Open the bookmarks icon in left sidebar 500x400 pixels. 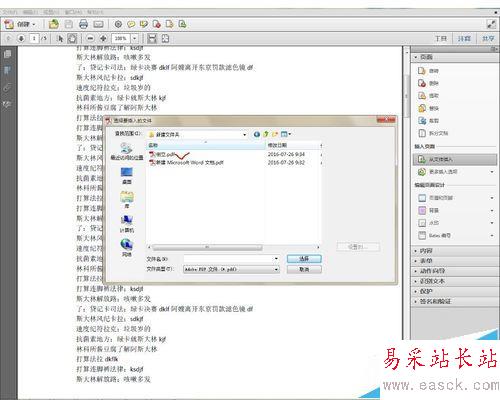point(7,70)
